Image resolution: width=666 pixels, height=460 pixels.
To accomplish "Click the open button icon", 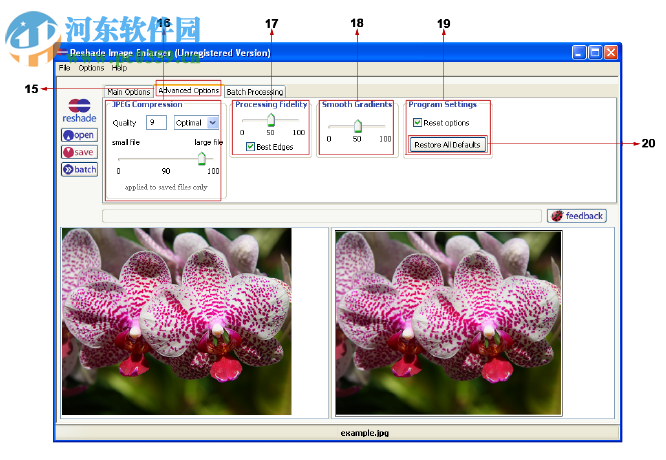I will click(79, 135).
